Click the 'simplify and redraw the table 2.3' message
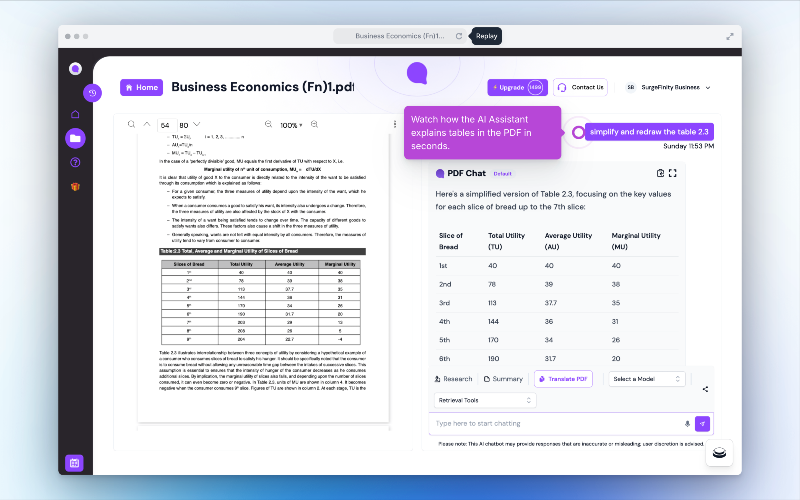The image size is (800, 500). tap(649, 132)
